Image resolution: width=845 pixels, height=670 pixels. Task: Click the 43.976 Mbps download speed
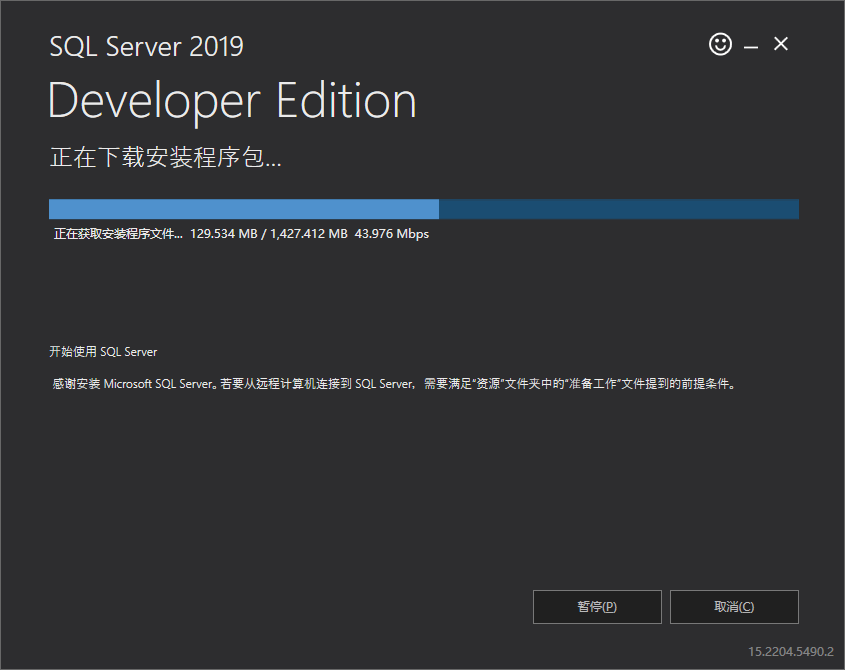click(392, 234)
